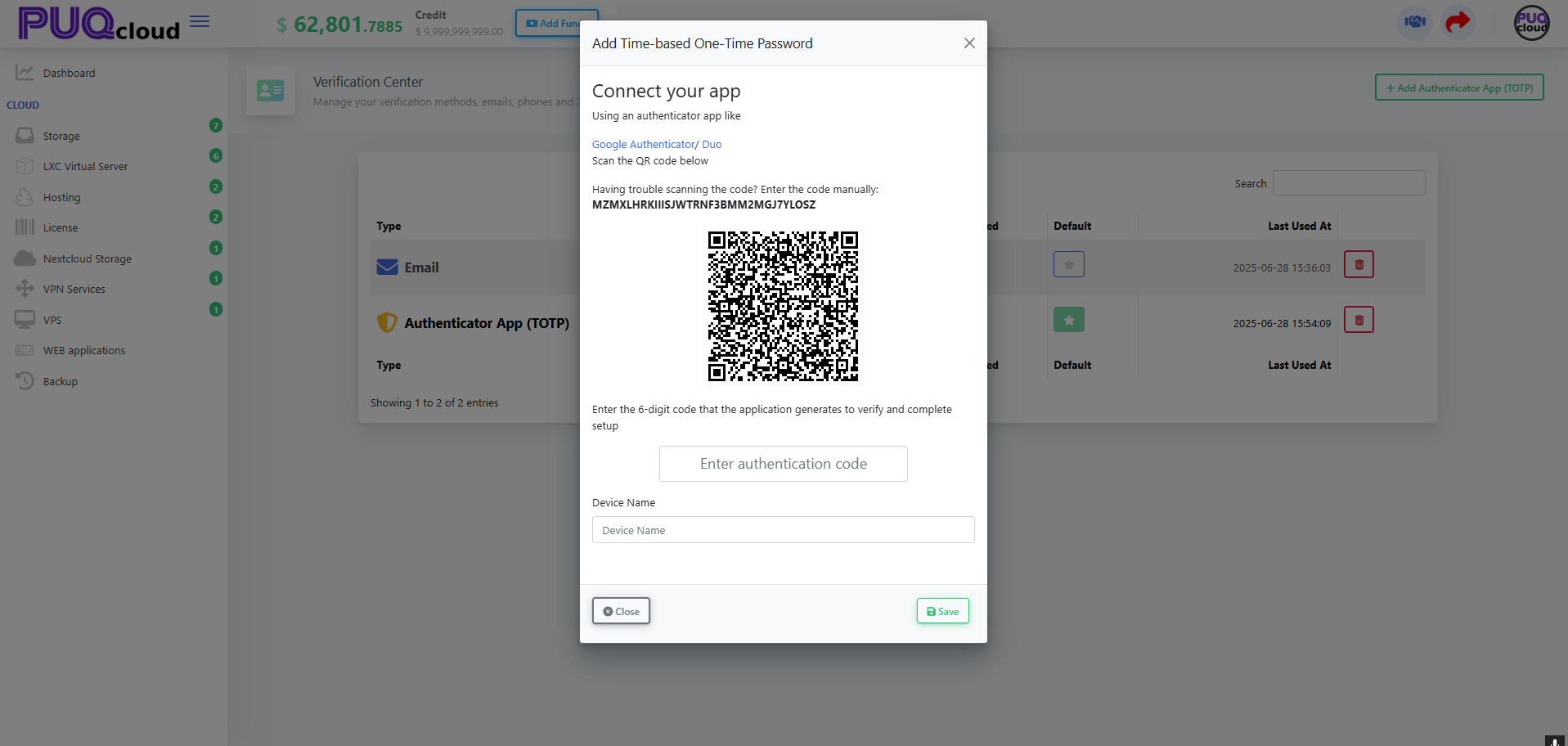Open Nextcloud Storage section

[88, 259]
